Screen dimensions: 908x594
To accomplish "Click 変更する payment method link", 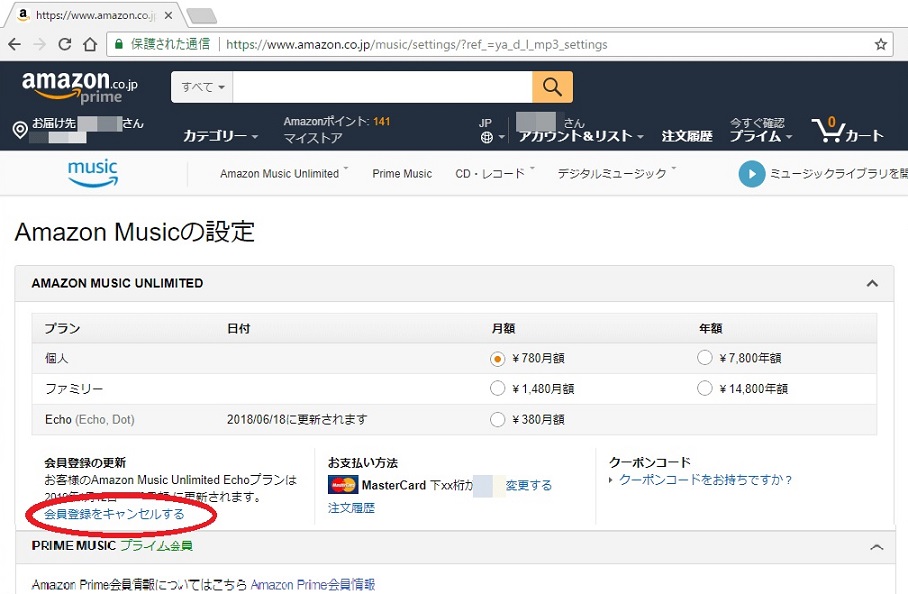I will (529, 485).
